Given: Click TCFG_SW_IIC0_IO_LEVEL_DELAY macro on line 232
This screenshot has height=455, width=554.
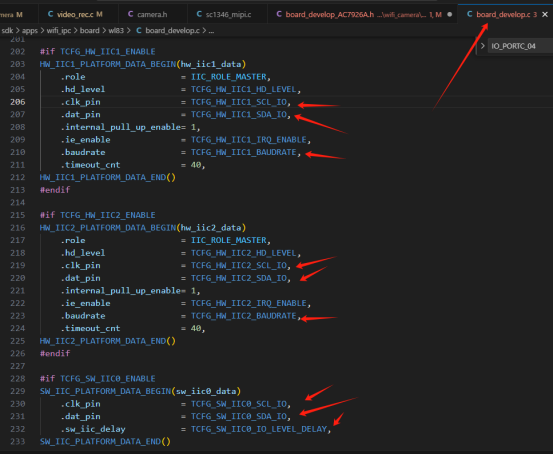Looking at the screenshot, I should point(259,429).
